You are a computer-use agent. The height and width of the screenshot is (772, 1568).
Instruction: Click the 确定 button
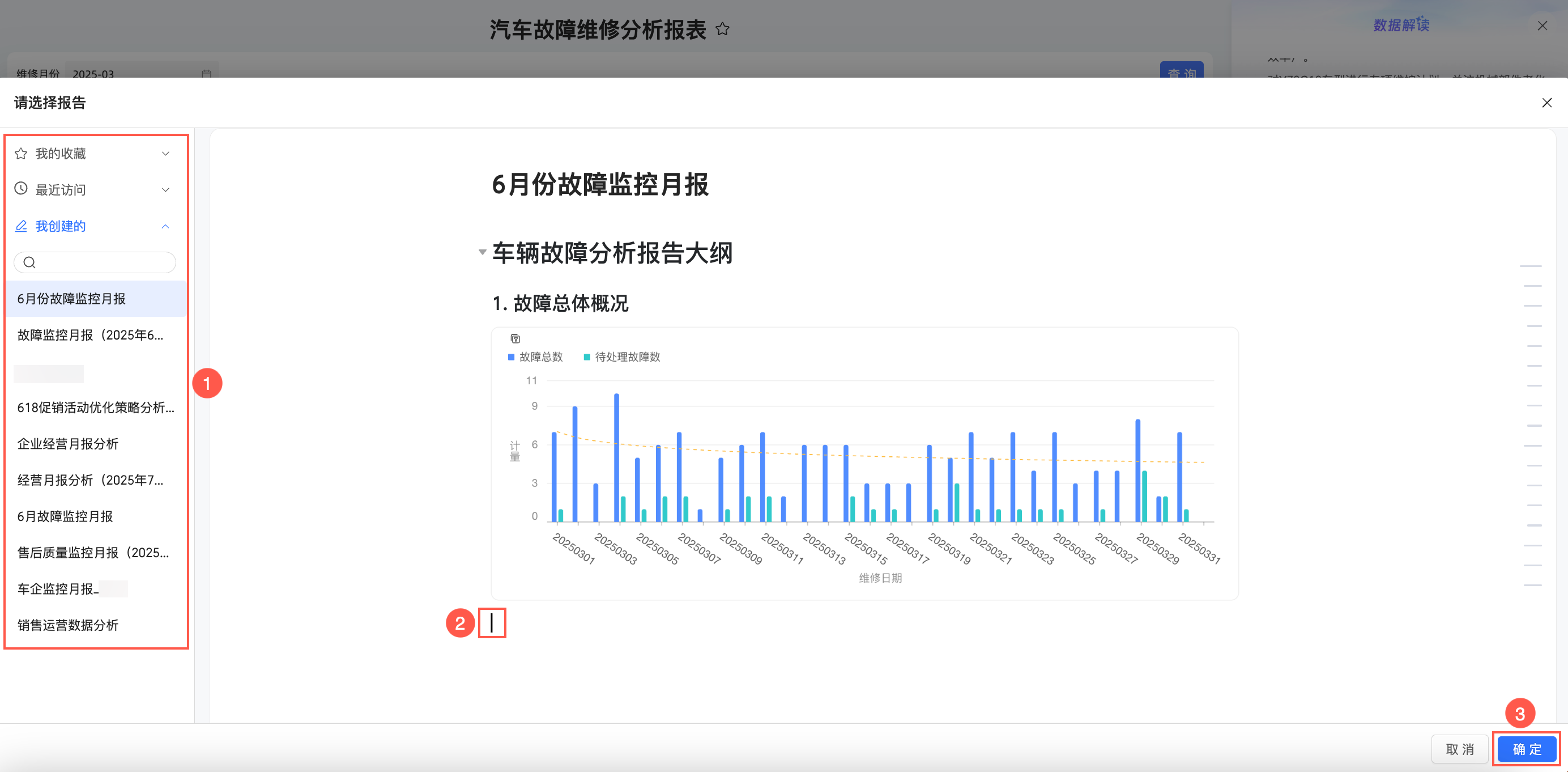pyautogui.click(x=1526, y=749)
